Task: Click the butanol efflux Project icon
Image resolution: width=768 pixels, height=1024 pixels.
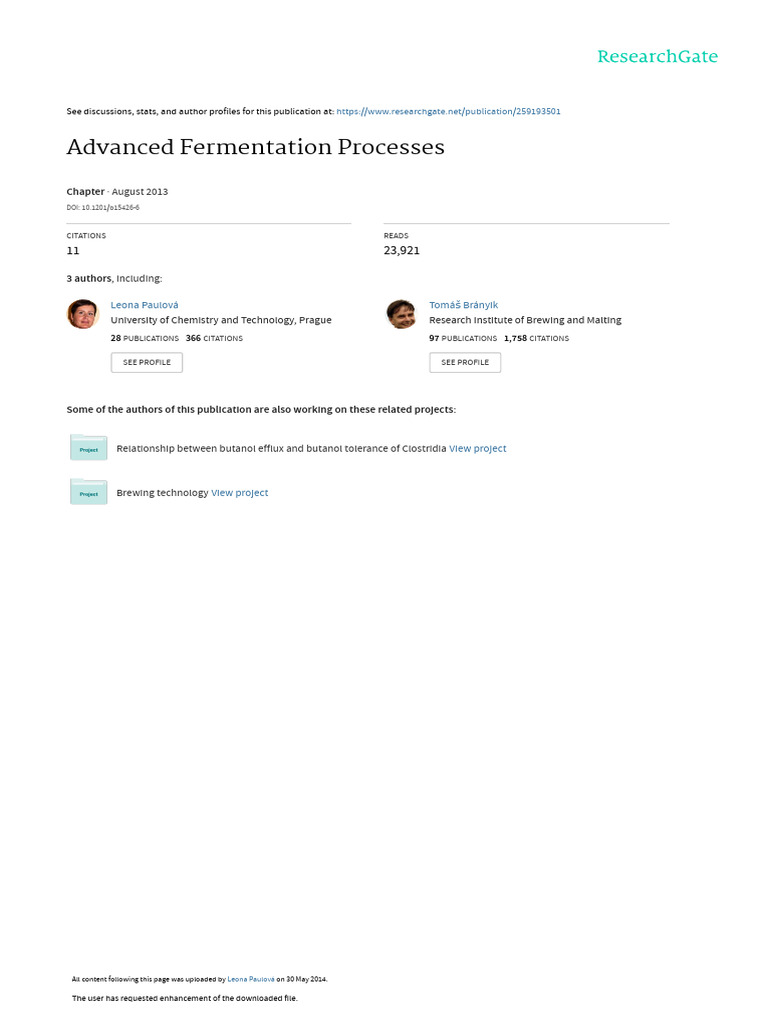Action: click(88, 448)
